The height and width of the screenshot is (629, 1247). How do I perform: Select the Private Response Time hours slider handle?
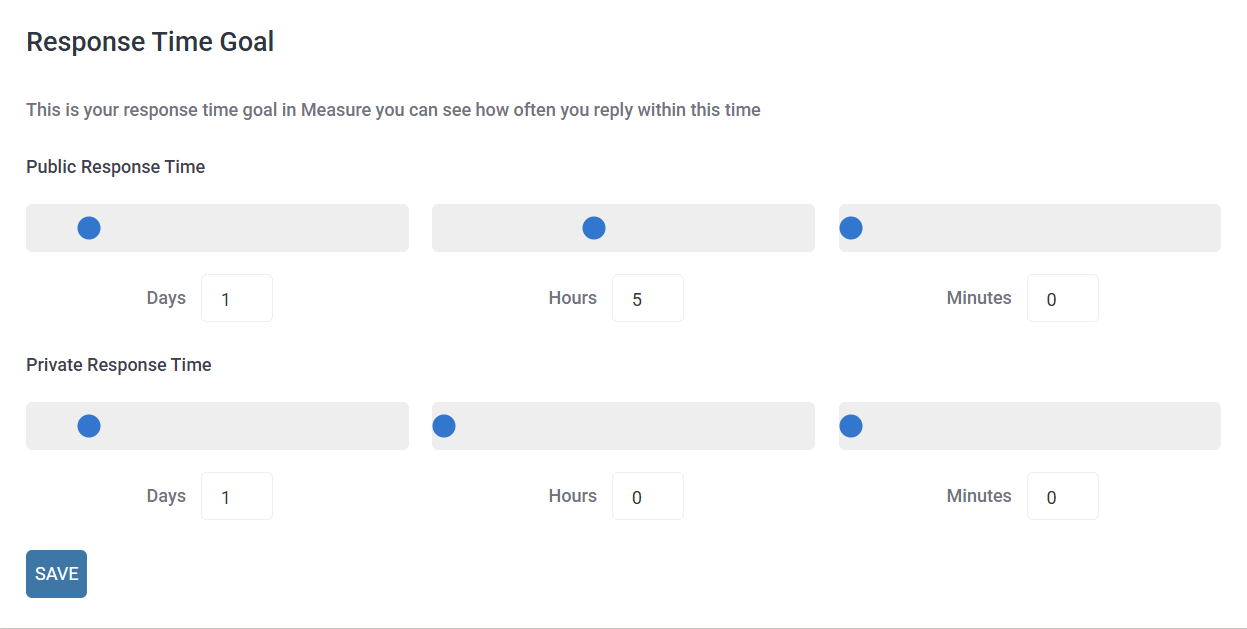(x=444, y=426)
